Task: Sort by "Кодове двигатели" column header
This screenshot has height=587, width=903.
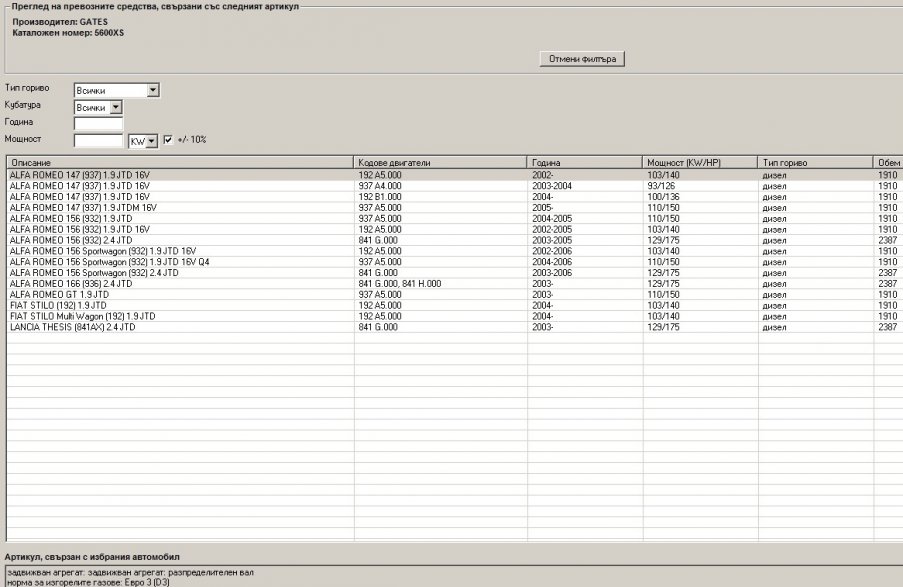Action: coord(440,162)
